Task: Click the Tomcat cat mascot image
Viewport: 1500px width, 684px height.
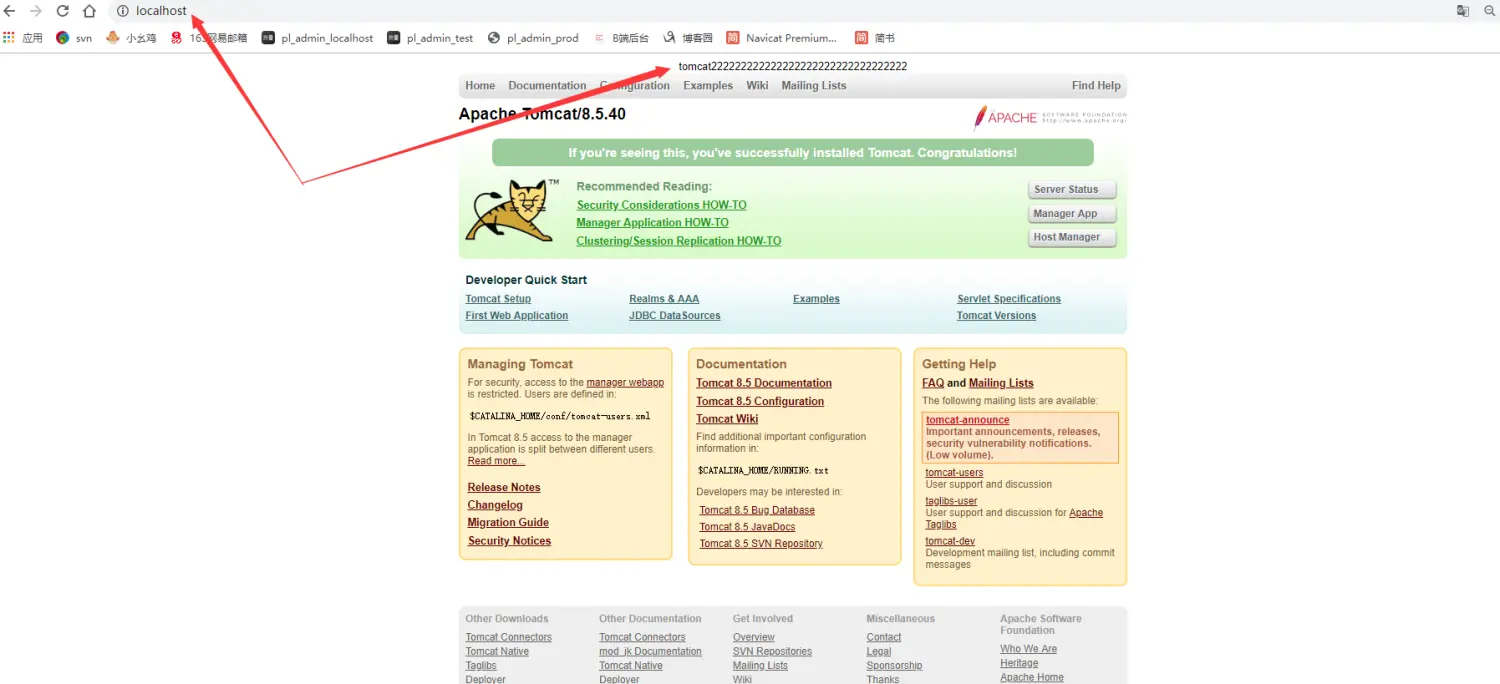Action: (511, 211)
